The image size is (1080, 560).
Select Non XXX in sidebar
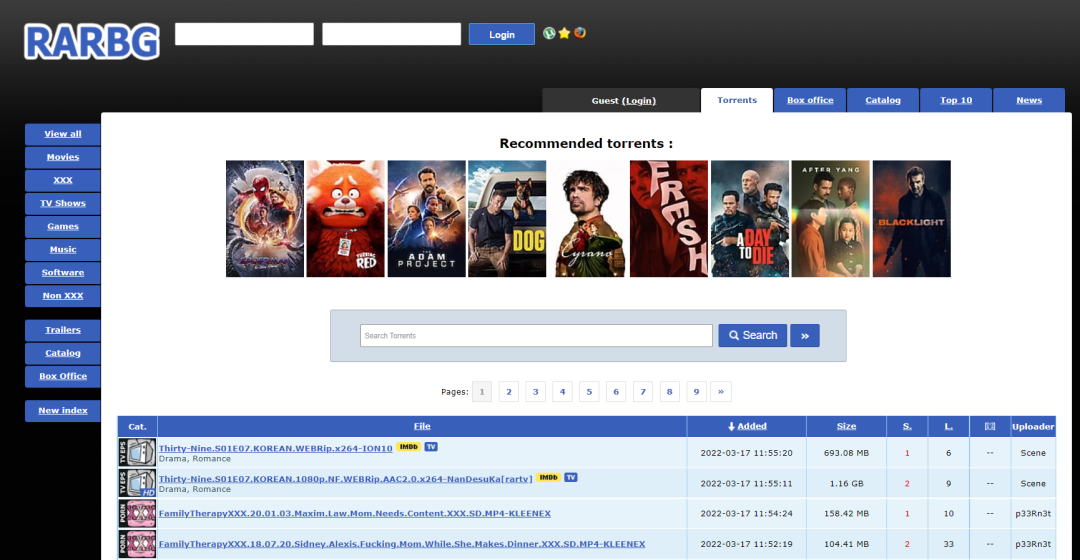click(63, 295)
